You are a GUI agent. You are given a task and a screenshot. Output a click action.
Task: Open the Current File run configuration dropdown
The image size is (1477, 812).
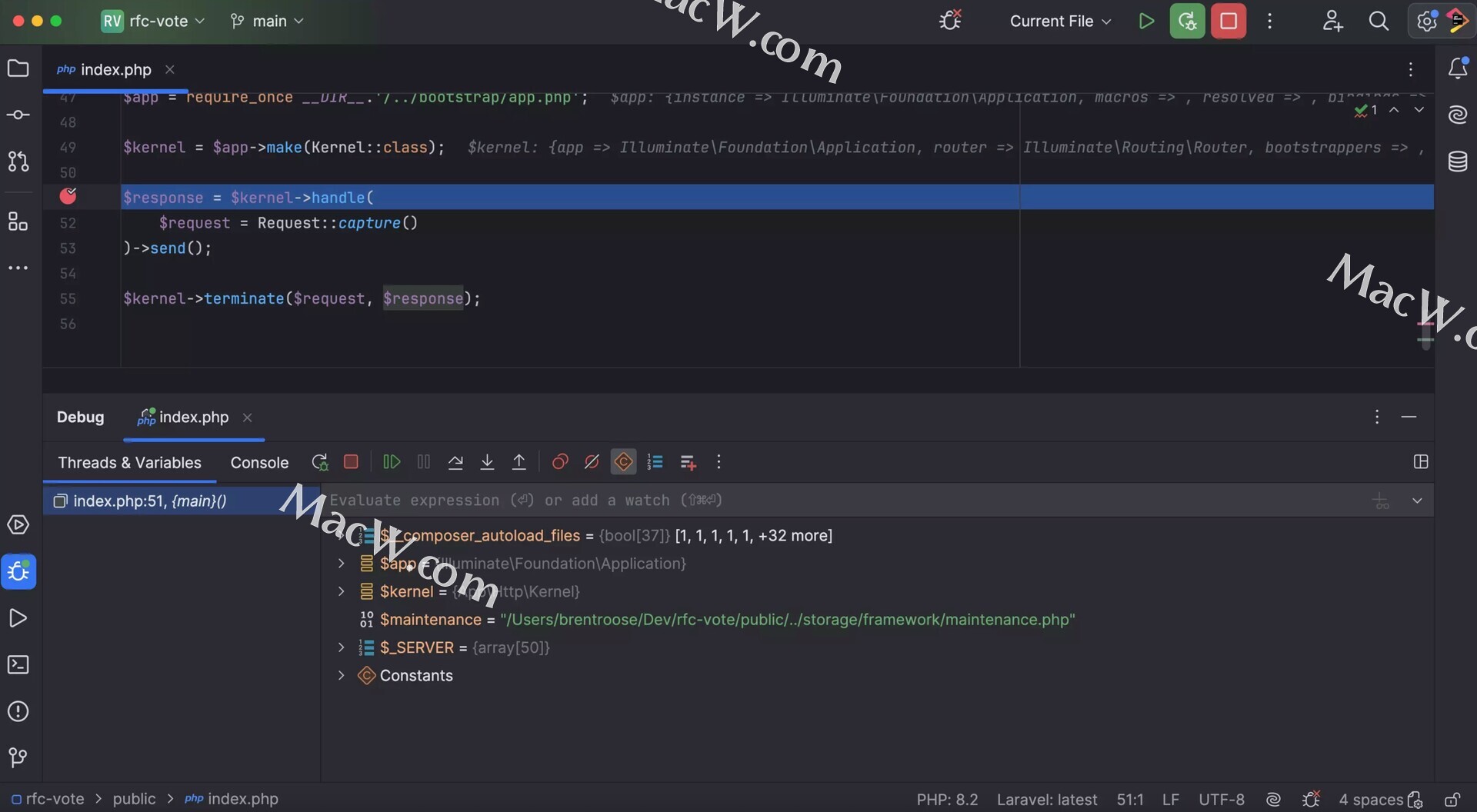(x=1060, y=22)
